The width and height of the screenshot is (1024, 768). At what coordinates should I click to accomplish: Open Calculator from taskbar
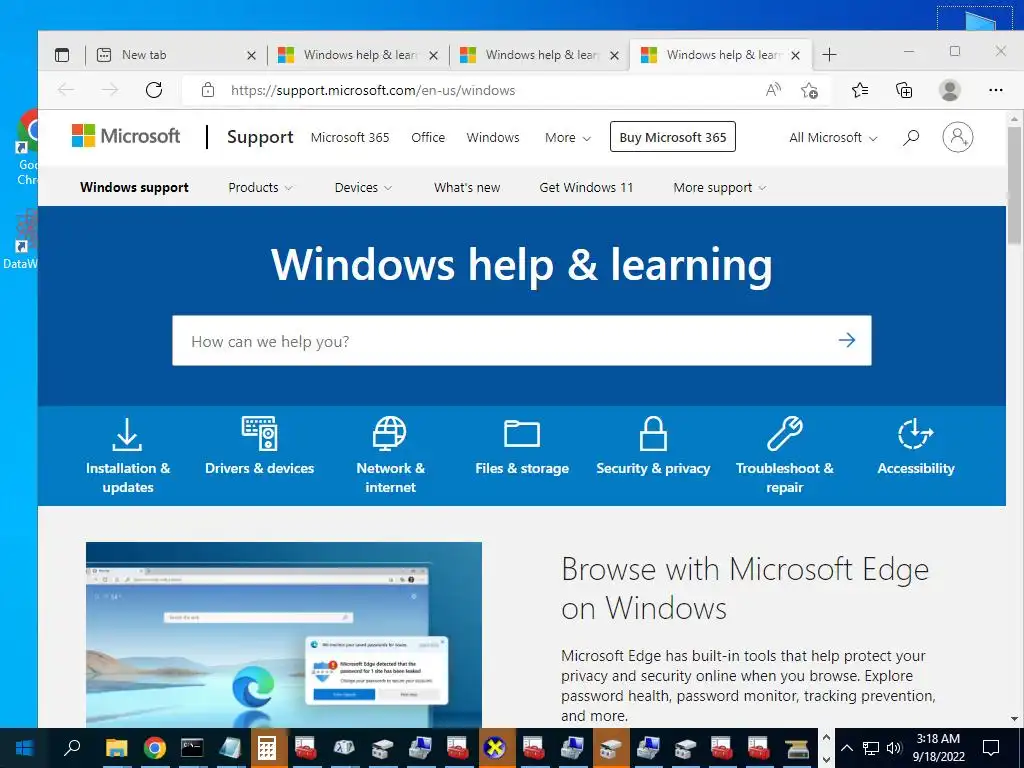pos(266,748)
